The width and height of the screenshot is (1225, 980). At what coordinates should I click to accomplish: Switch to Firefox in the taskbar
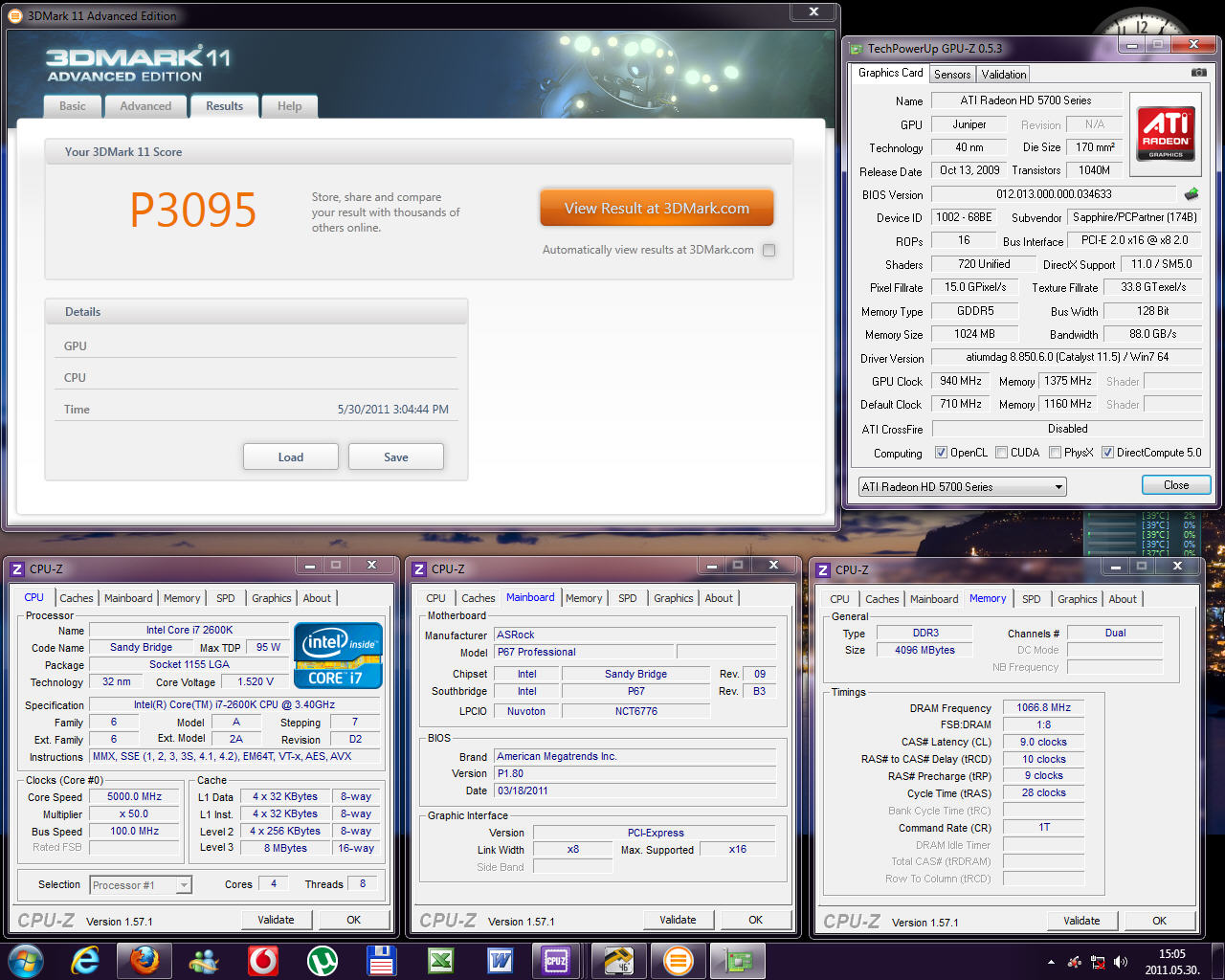pyautogui.click(x=145, y=961)
